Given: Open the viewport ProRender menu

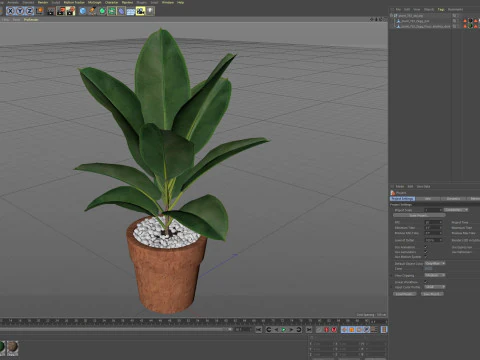Looking at the screenshot, I should (x=31, y=20).
